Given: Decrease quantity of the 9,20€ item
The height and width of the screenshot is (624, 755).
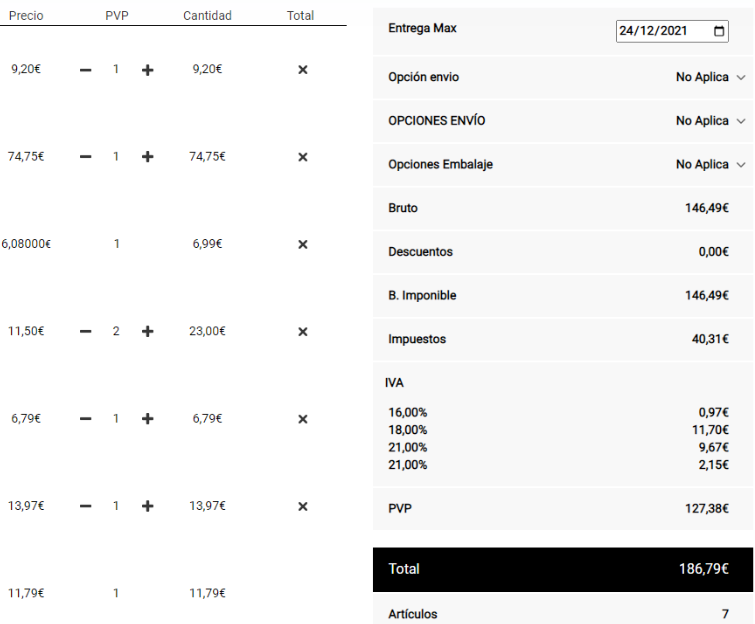Looking at the screenshot, I should (86, 70).
